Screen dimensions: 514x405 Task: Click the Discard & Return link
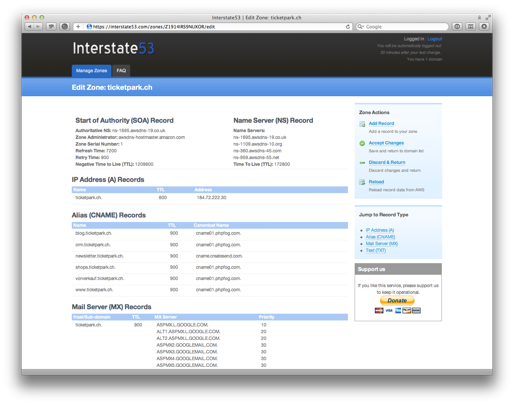click(x=387, y=162)
